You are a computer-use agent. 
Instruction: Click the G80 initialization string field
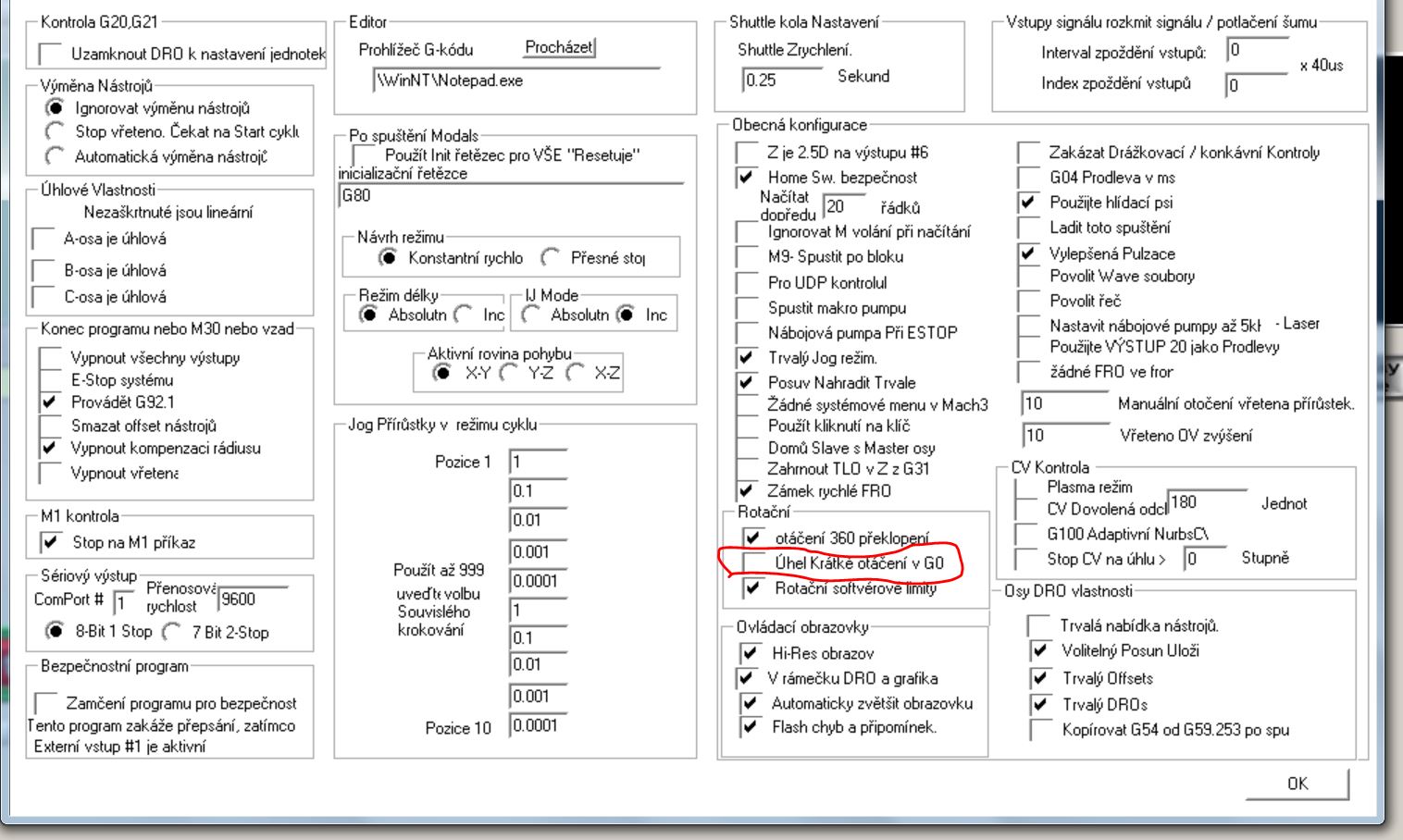pos(509,196)
